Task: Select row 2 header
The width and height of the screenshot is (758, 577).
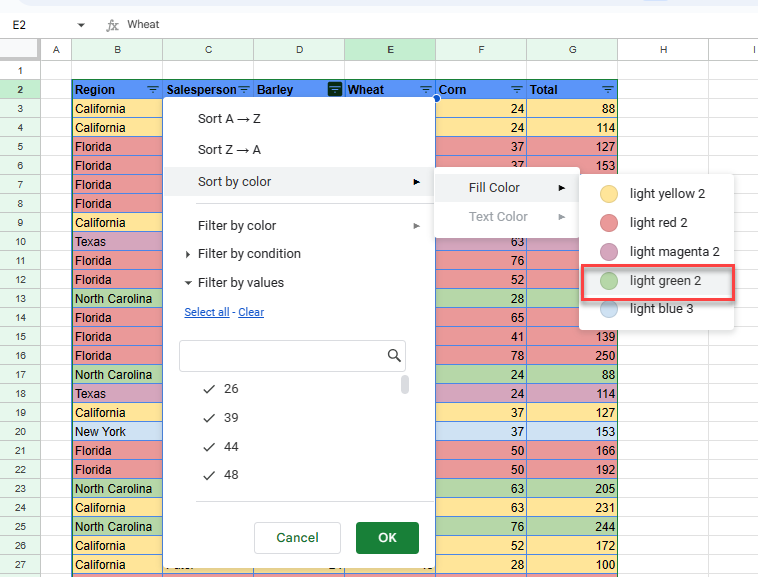Action: 20,89
